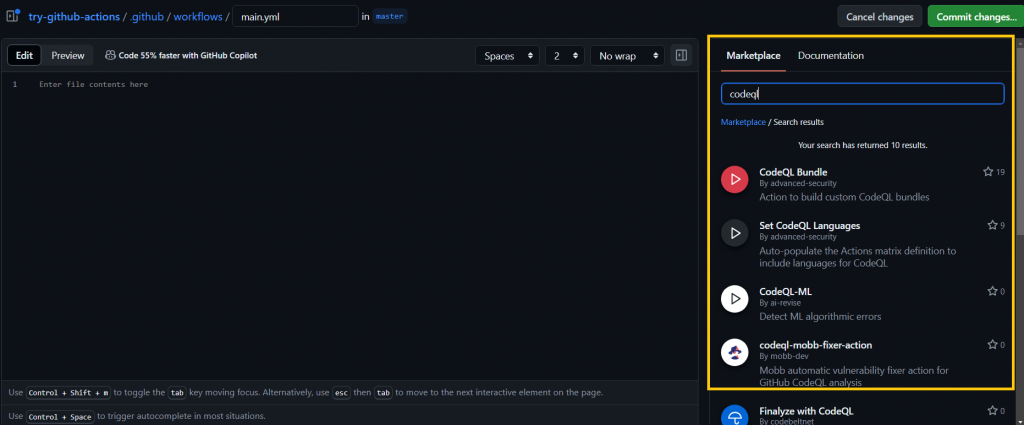The image size is (1024, 425).
Task: Star the CodeQL Bundle action
Action: click(x=988, y=172)
